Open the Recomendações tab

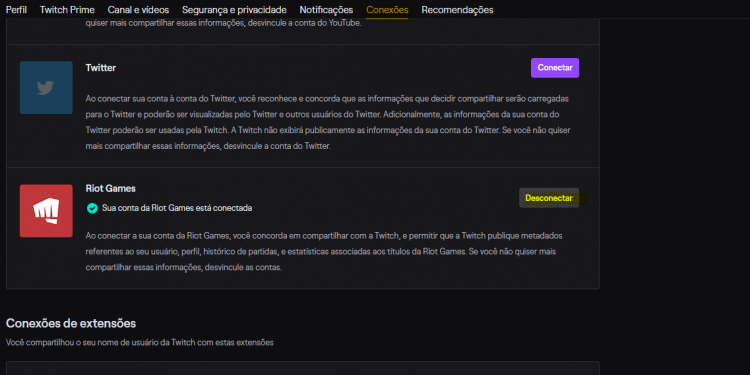pos(457,10)
